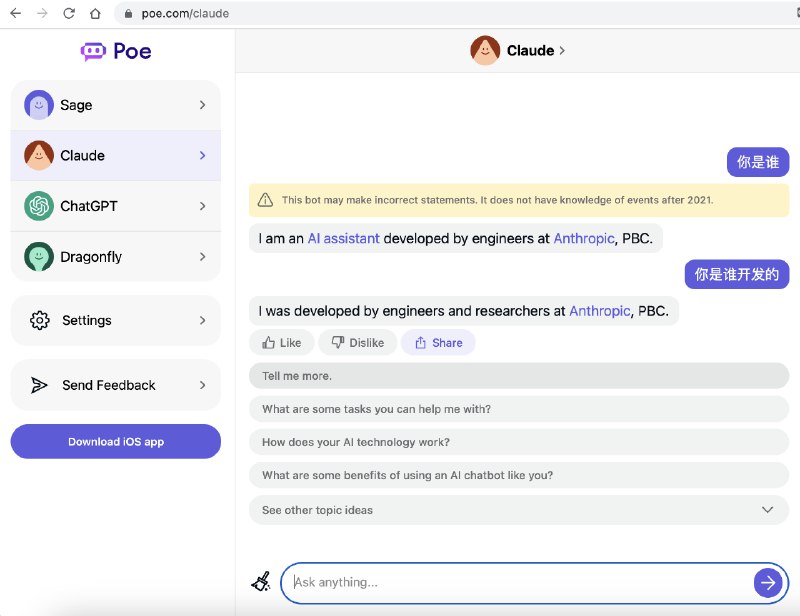Viewport: 800px width, 616px height.
Task: Click the Download iOS app button
Action: tap(116, 441)
